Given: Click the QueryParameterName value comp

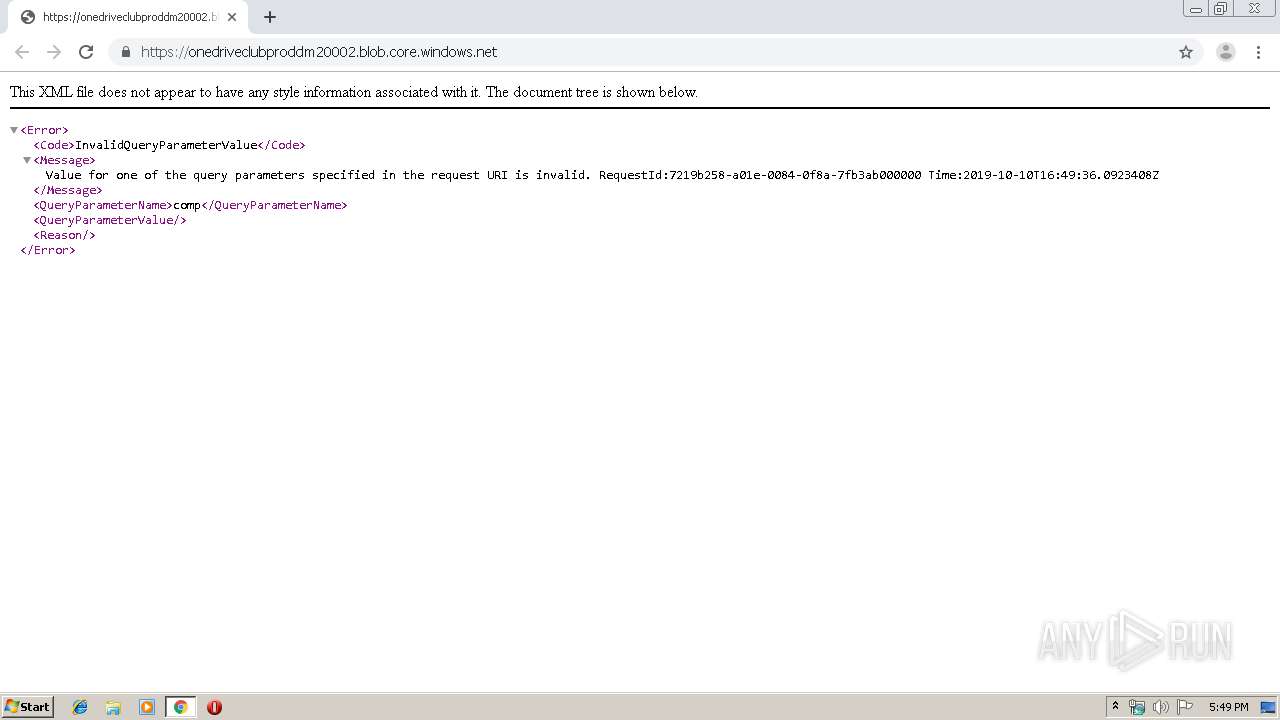Looking at the screenshot, I should click(x=187, y=205).
